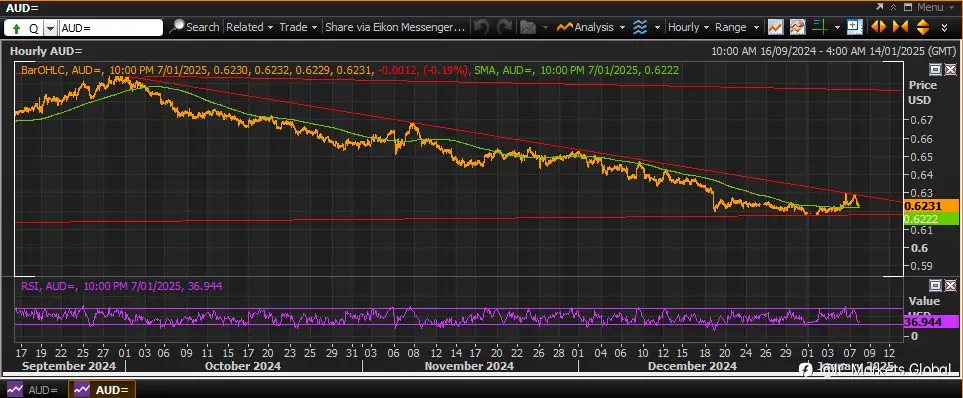Close the RSI pane
963x398 pixels.
pyautogui.click(x=950, y=285)
